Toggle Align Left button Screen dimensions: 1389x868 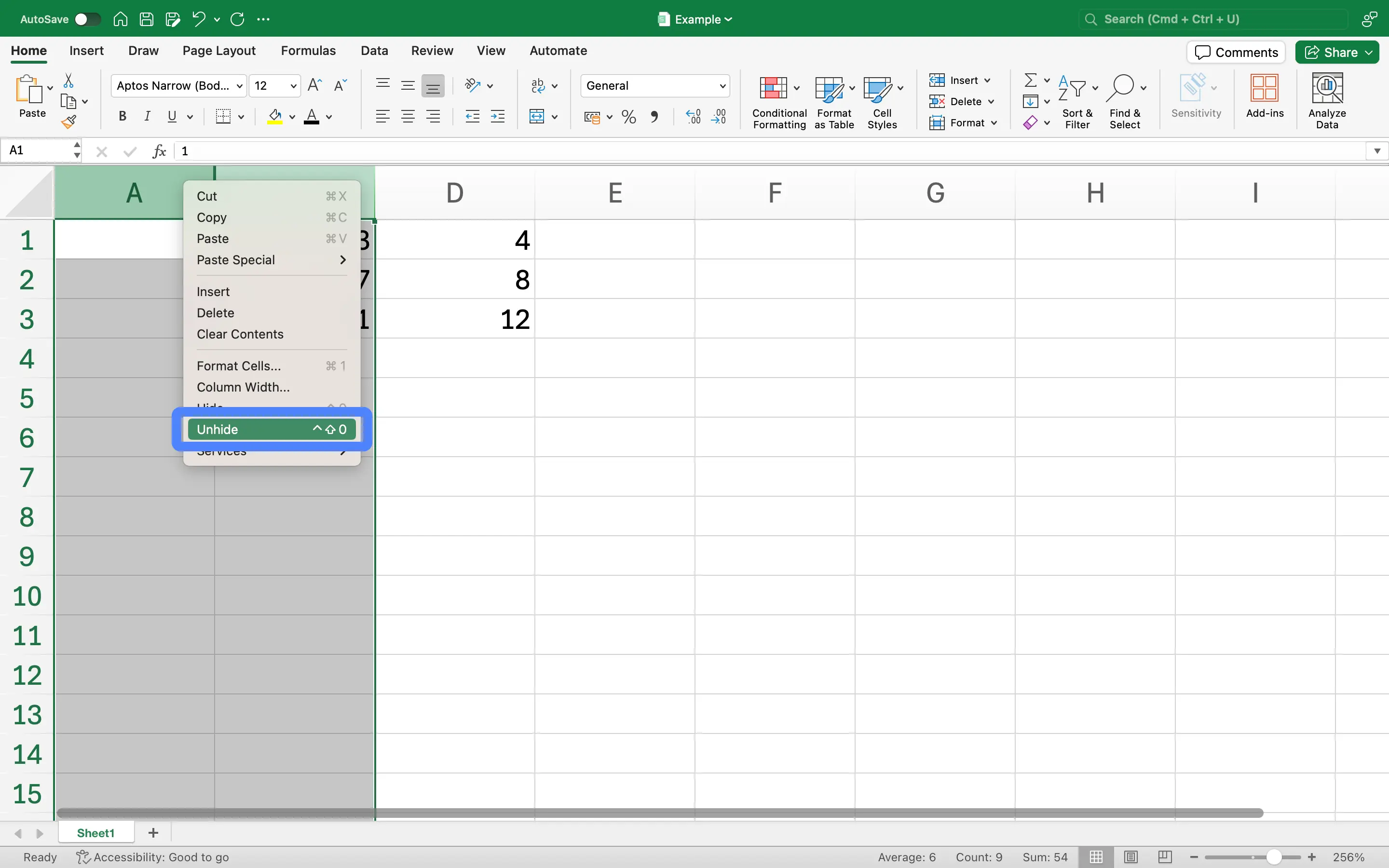coord(382,117)
